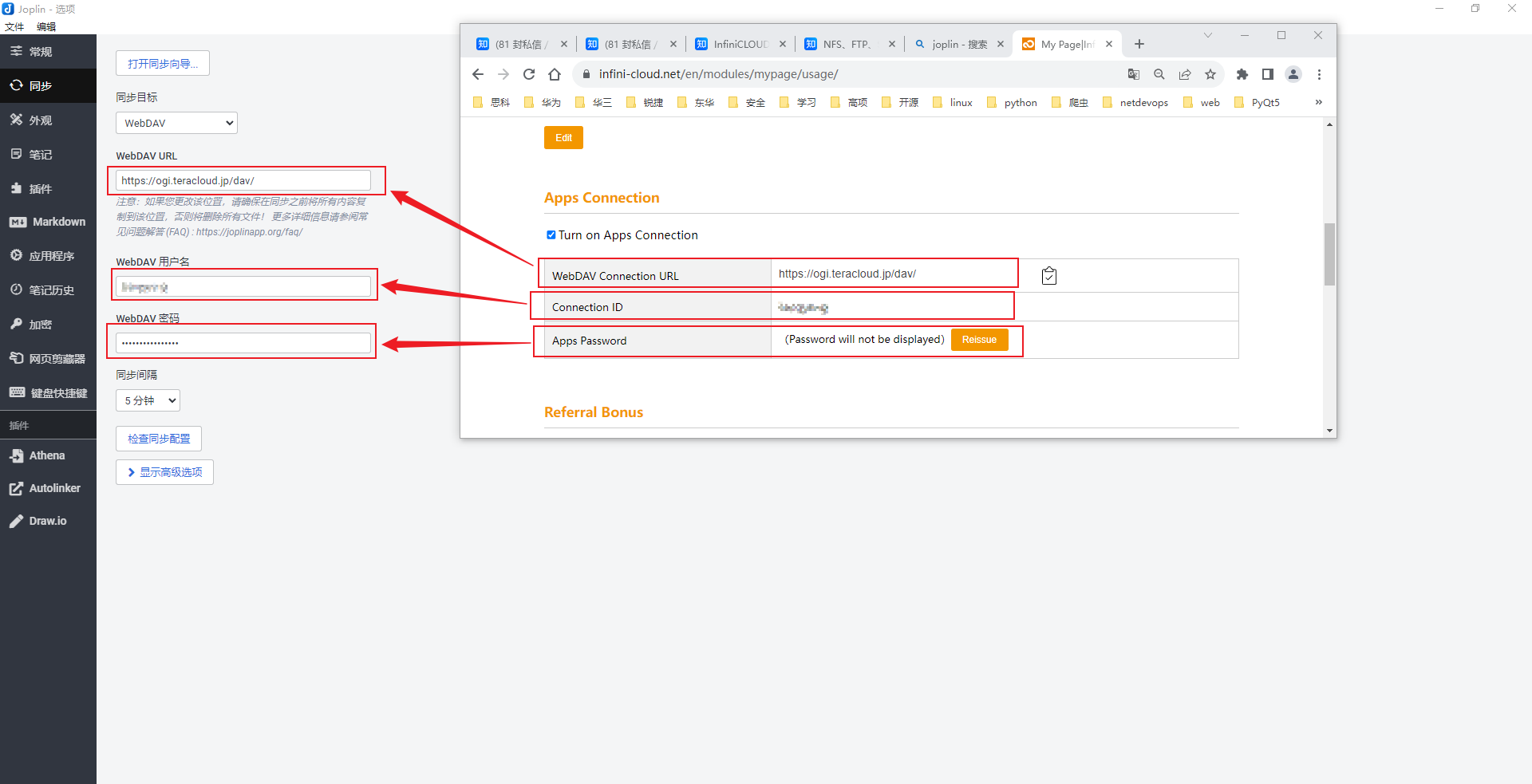Copy the WebDAV Connection URL via clipboard icon

[1049, 276]
